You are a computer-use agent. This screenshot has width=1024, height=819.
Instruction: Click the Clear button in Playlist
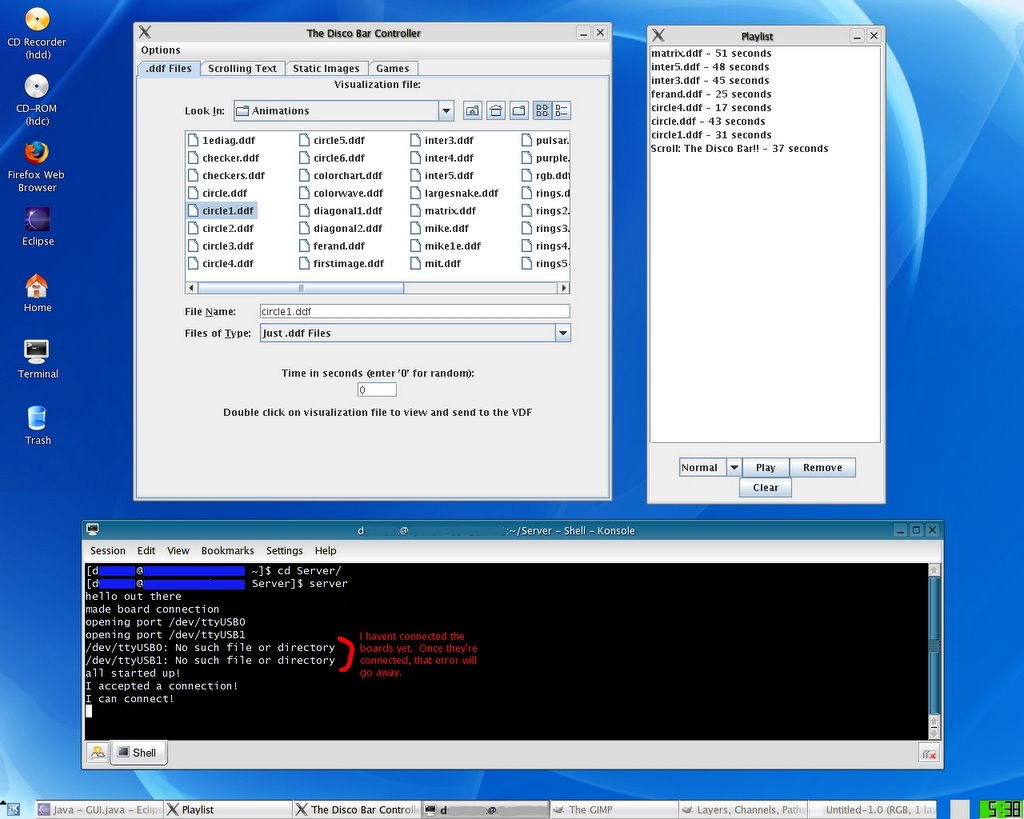(x=765, y=487)
